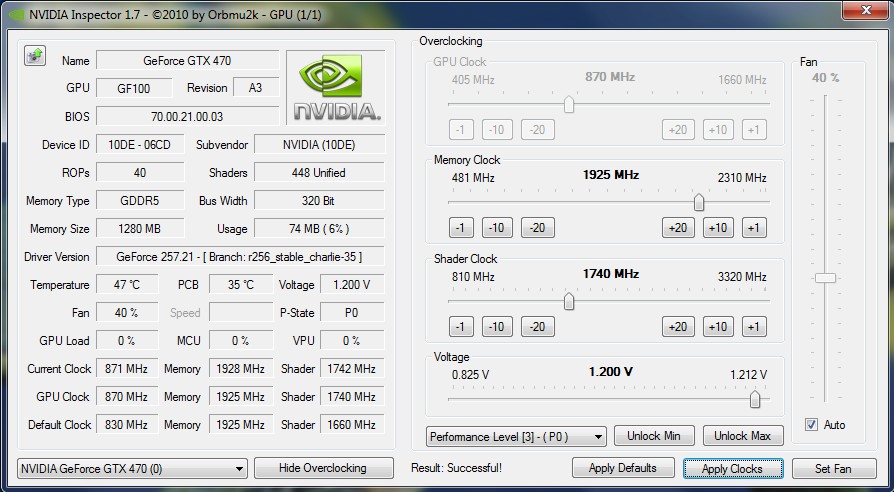Click the Memory Clock -20 button

537,228
